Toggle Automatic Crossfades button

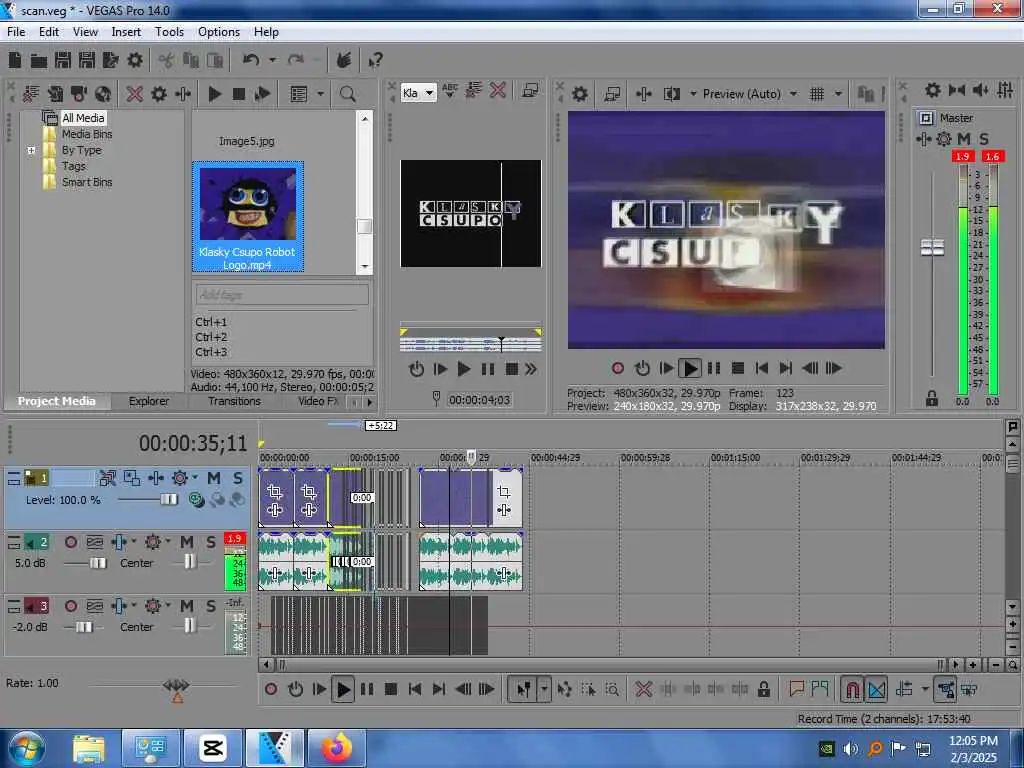[x=876, y=689]
